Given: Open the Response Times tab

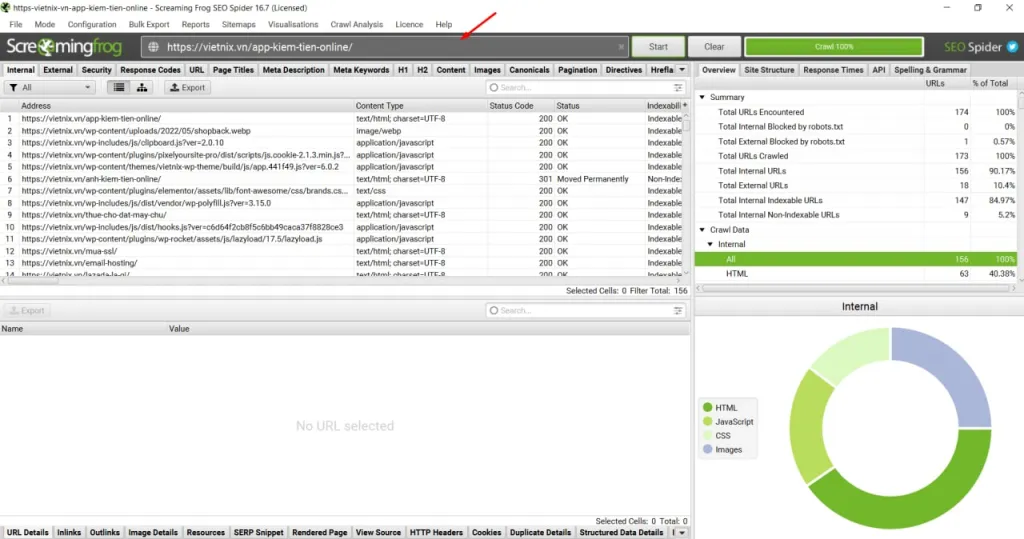Looking at the screenshot, I should coord(833,70).
